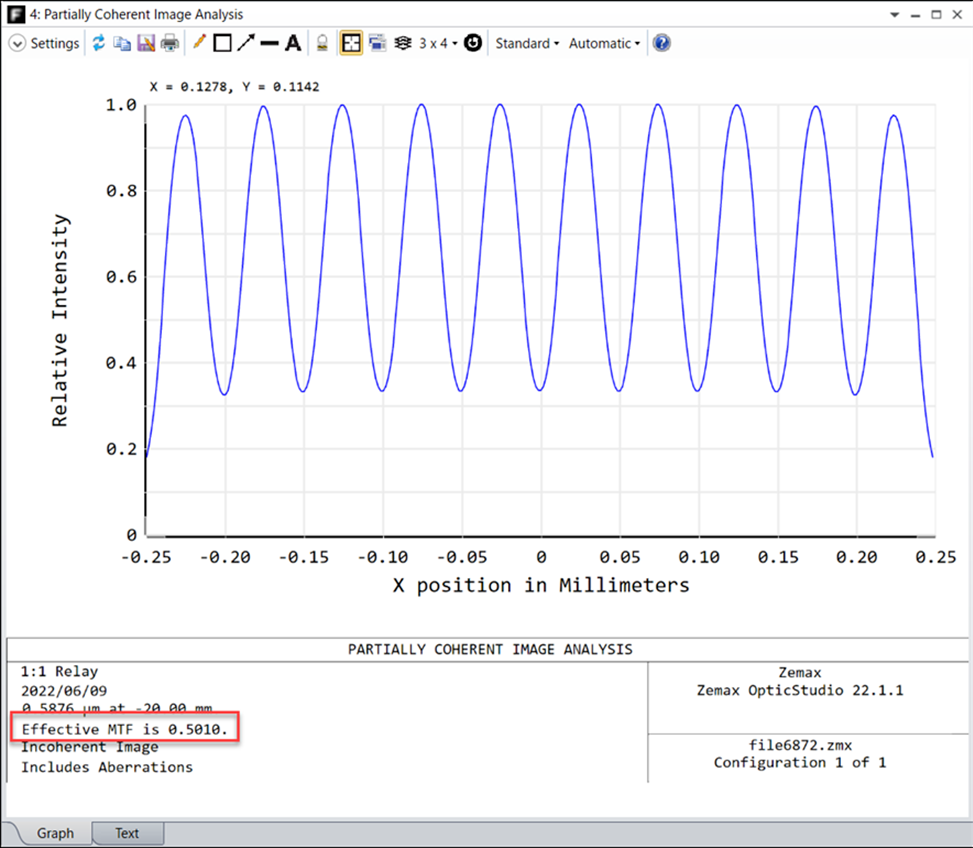The height and width of the screenshot is (848, 973).
Task: Choose the text annotation 'A' tool
Action: 293,43
